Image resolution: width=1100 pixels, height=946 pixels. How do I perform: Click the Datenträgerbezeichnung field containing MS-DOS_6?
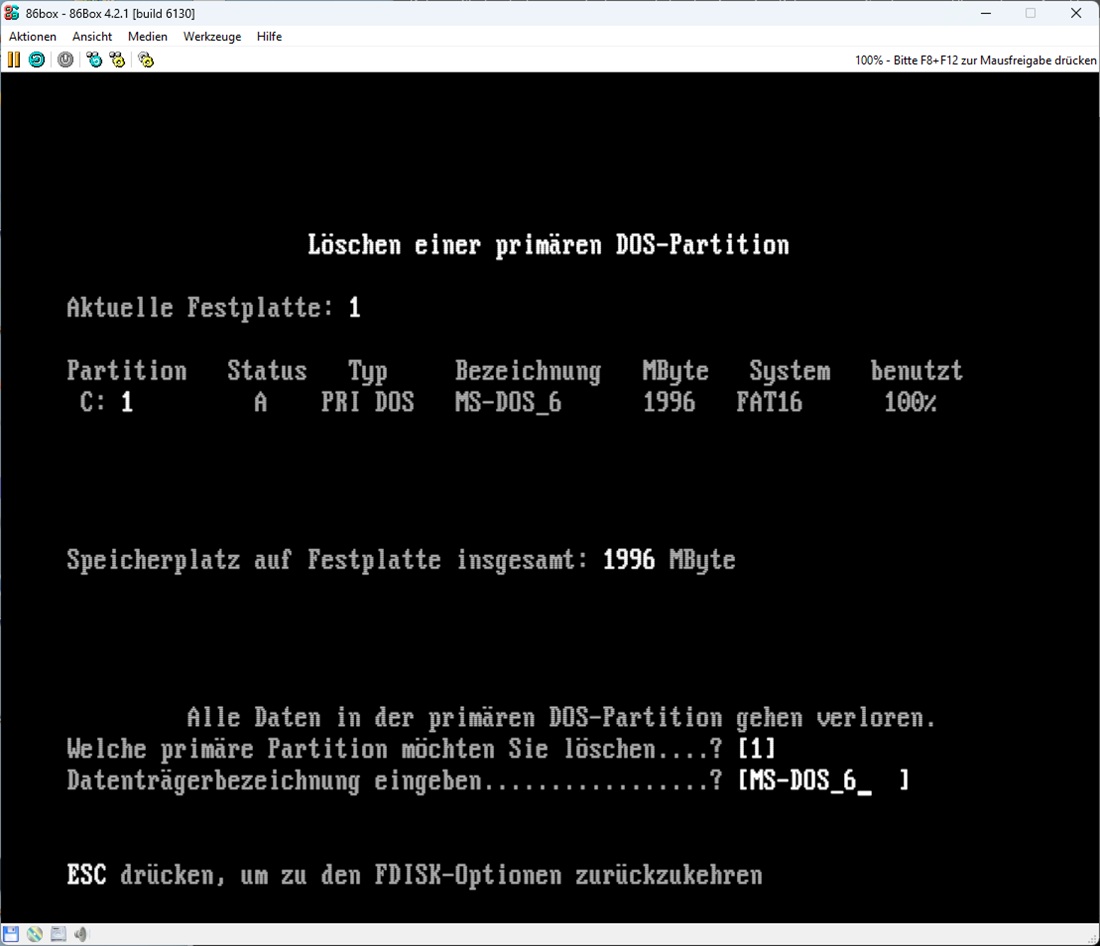click(x=822, y=781)
